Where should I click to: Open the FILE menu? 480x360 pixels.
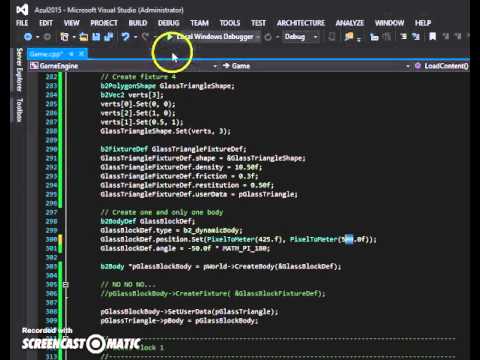click(22, 23)
